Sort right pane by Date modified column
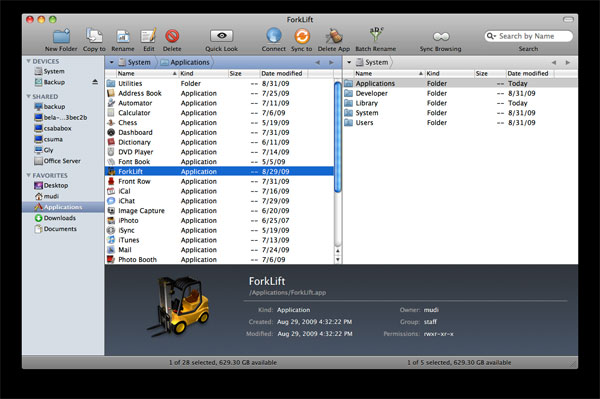This screenshot has width=600, height=399. click(530, 73)
